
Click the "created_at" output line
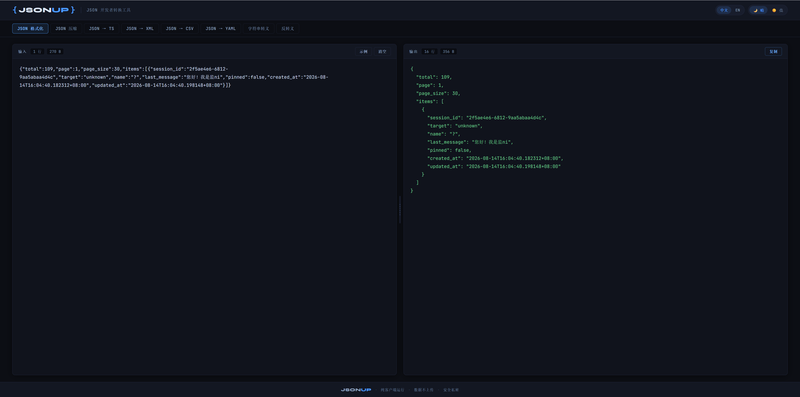tap(495, 159)
